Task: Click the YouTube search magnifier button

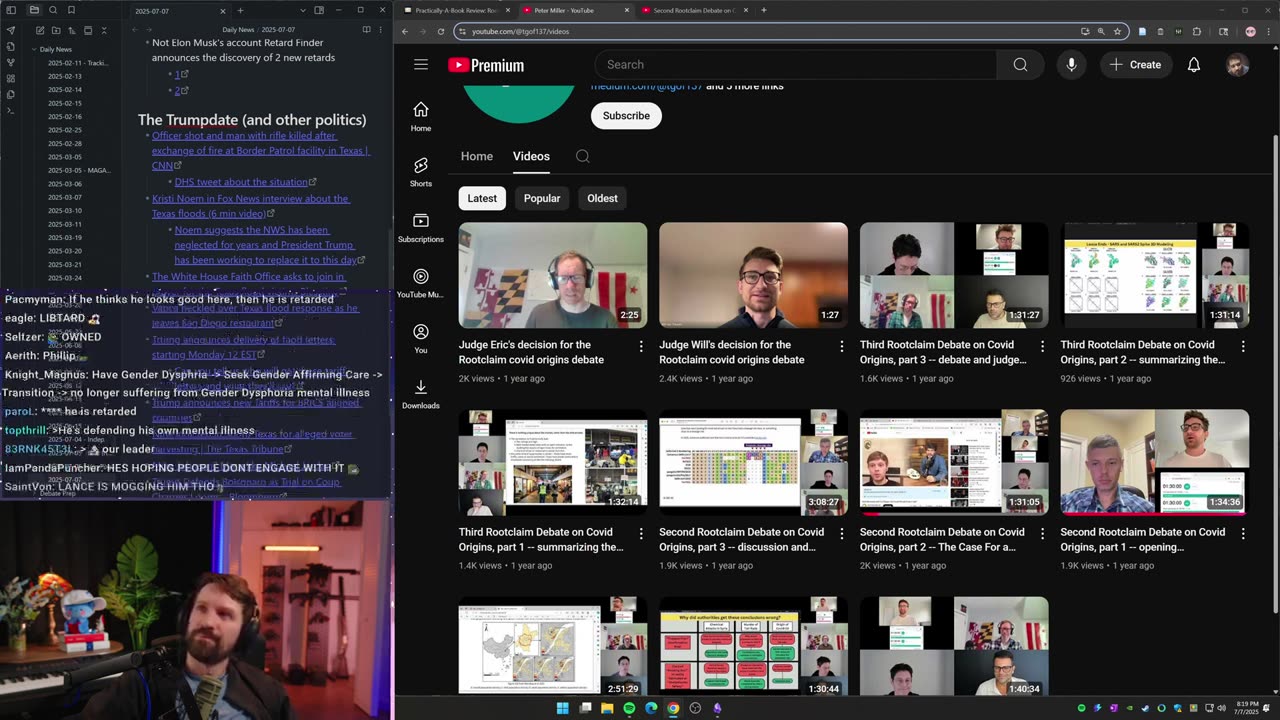Action: pos(1020,65)
